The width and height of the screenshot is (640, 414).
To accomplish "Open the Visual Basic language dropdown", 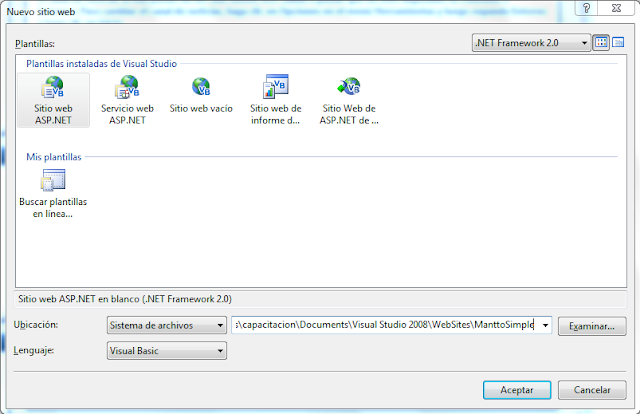I will click(167, 351).
